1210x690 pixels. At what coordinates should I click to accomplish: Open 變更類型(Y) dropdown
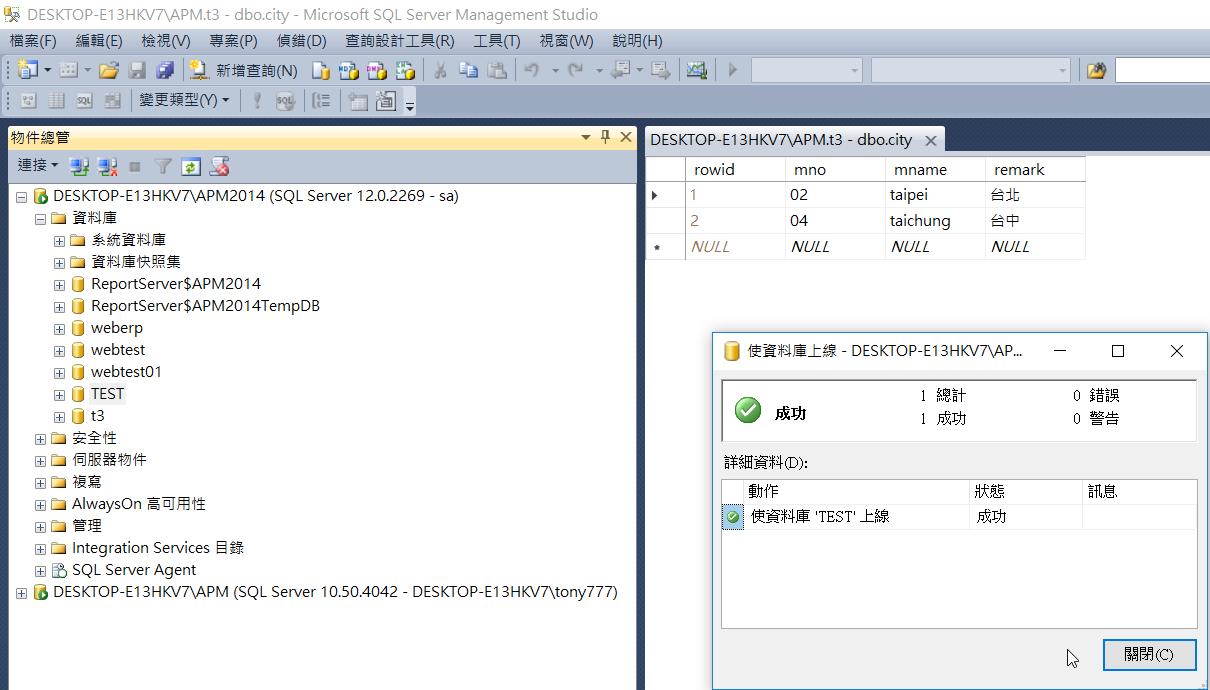pos(185,100)
